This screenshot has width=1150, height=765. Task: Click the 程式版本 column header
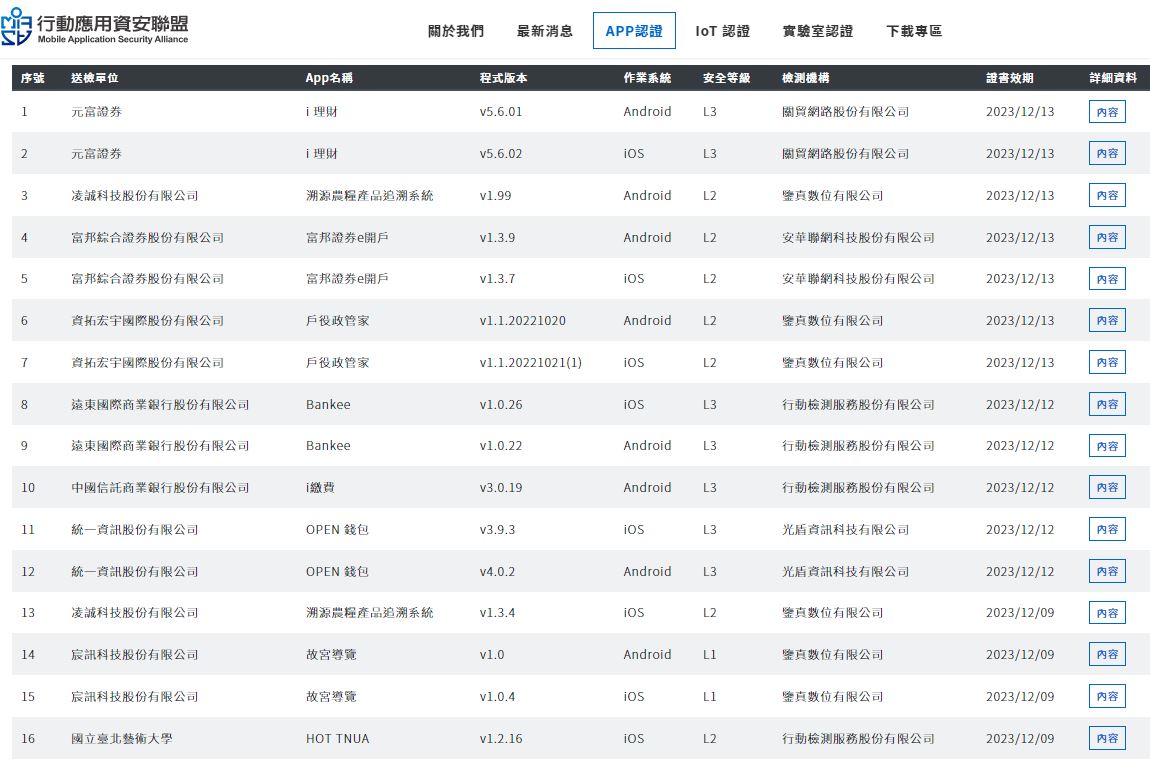pos(503,78)
